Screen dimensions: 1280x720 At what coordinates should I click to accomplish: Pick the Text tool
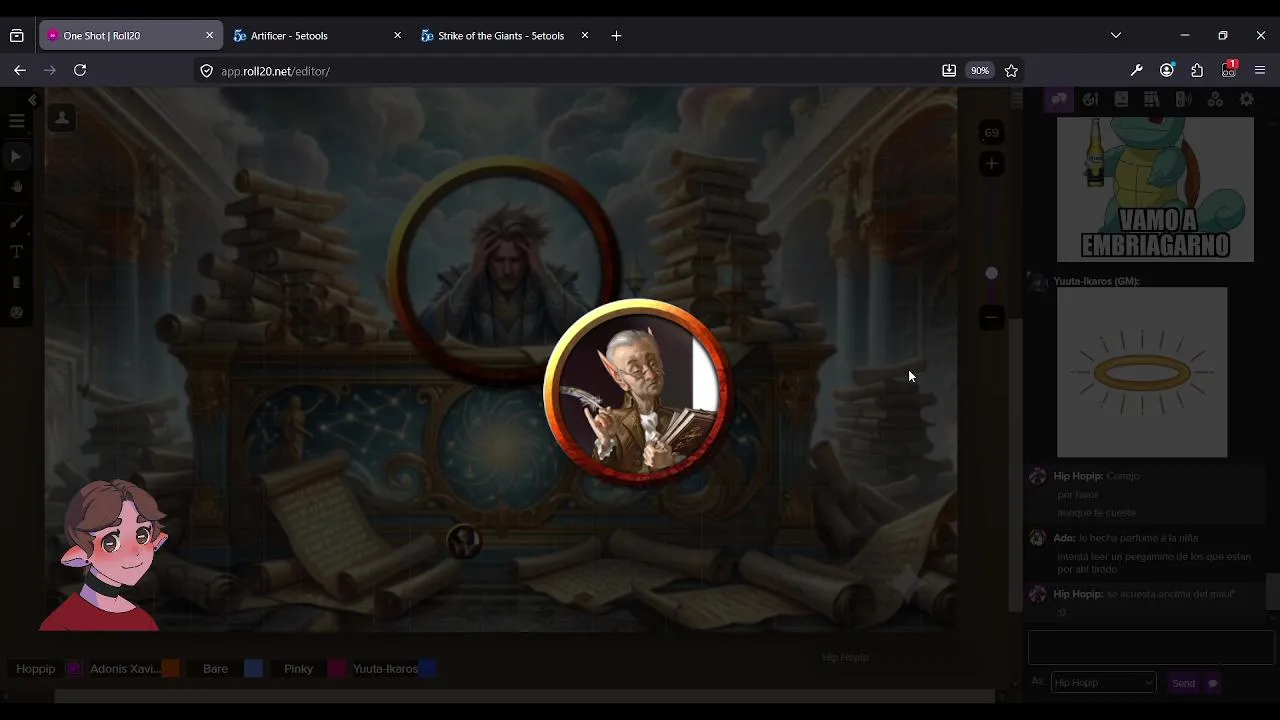16,252
